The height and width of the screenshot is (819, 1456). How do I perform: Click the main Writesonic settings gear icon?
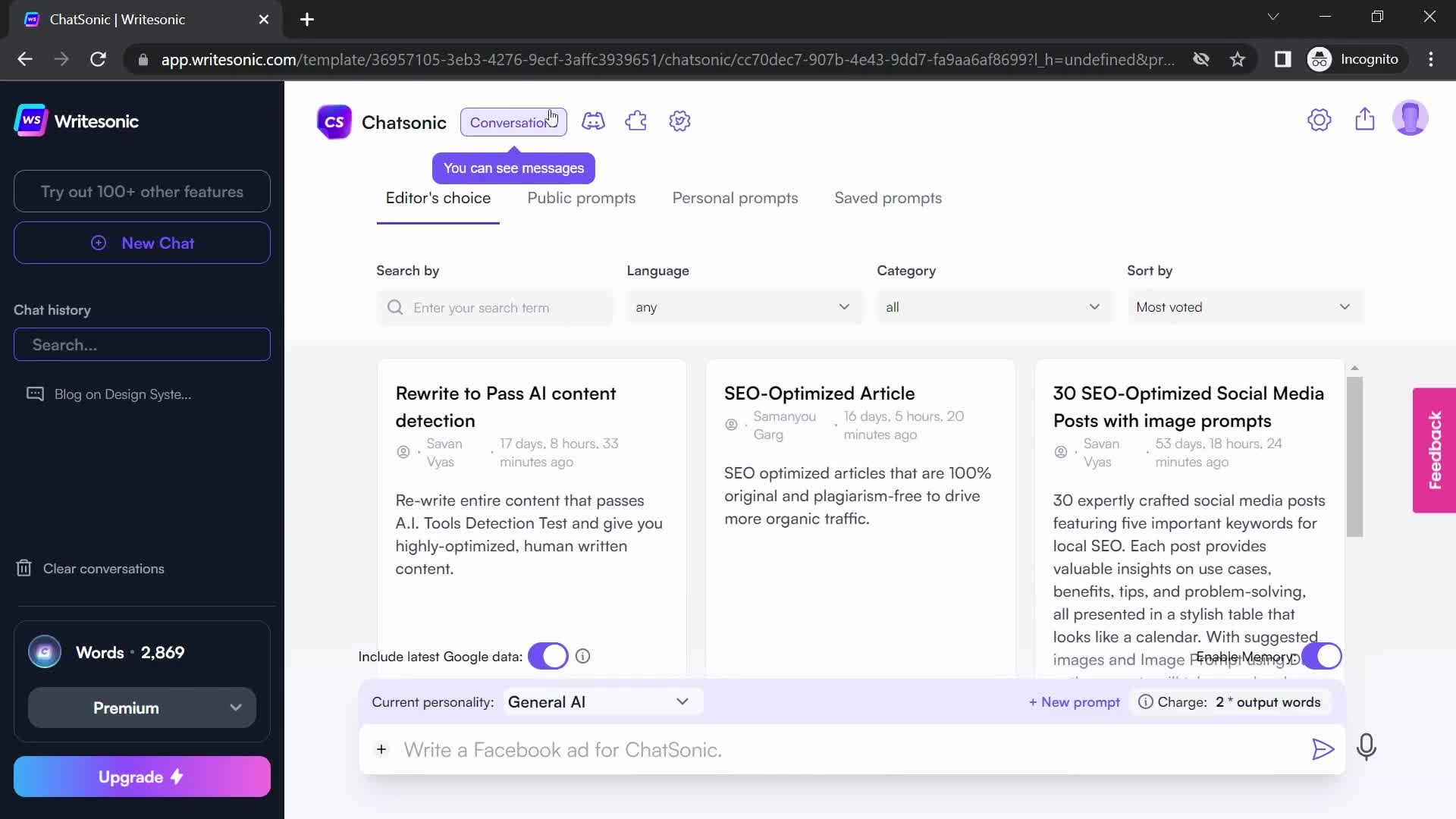(x=1319, y=119)
